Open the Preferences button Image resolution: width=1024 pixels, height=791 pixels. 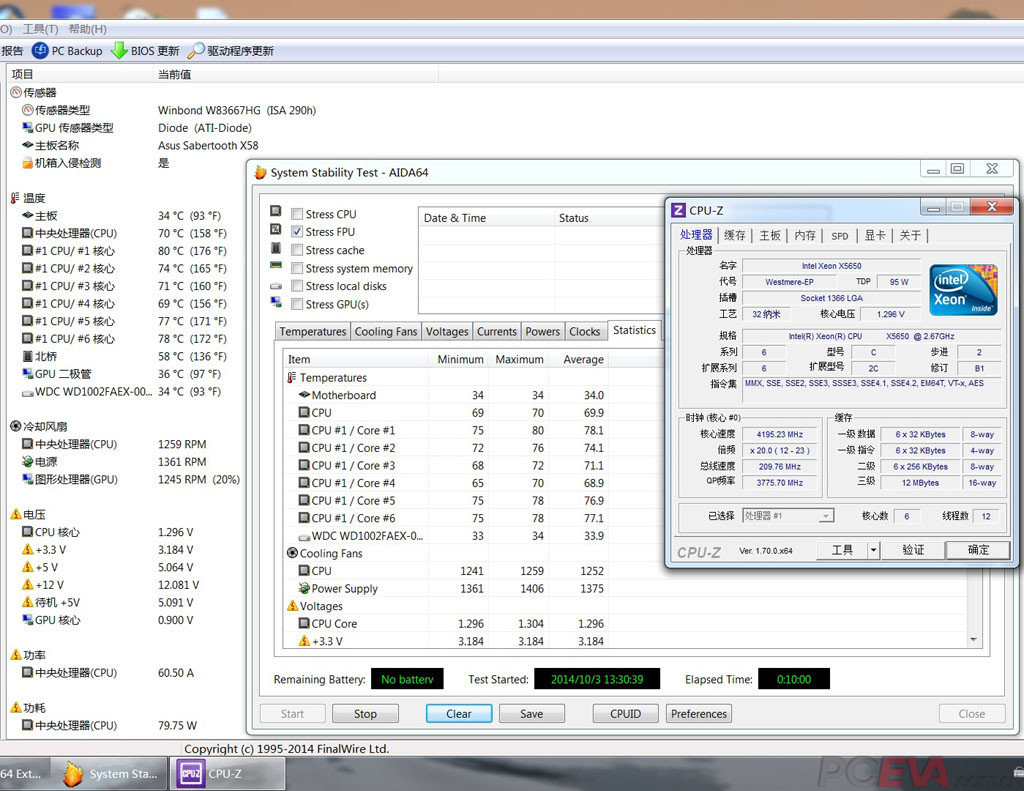pyautogui.click(x=699, y=714)
